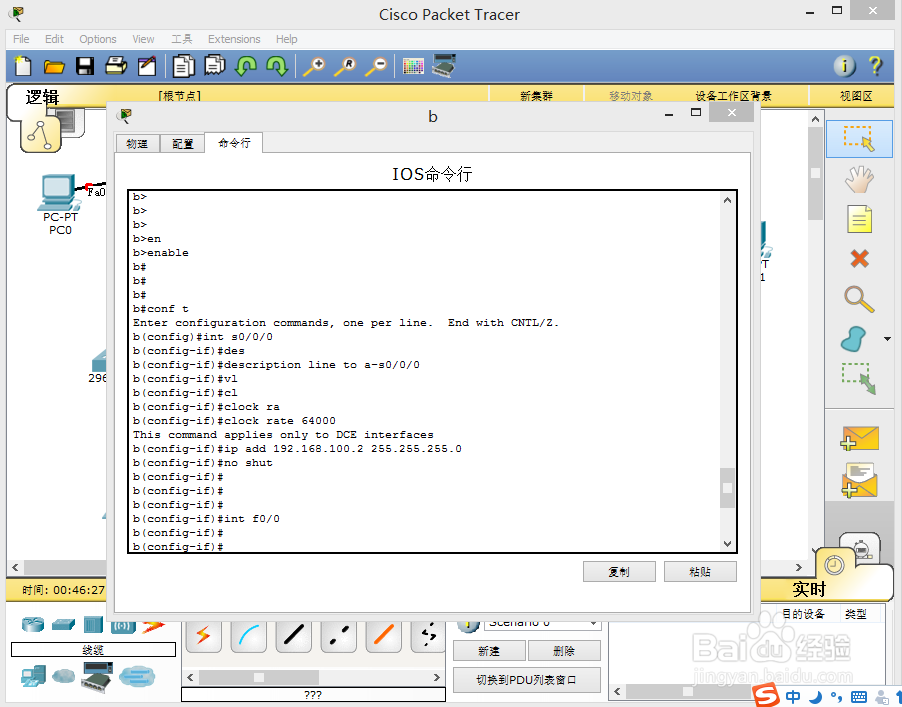The height and width of the screenshot is (707, 902).
Task: Open the View menu
Action: point(143,39)
